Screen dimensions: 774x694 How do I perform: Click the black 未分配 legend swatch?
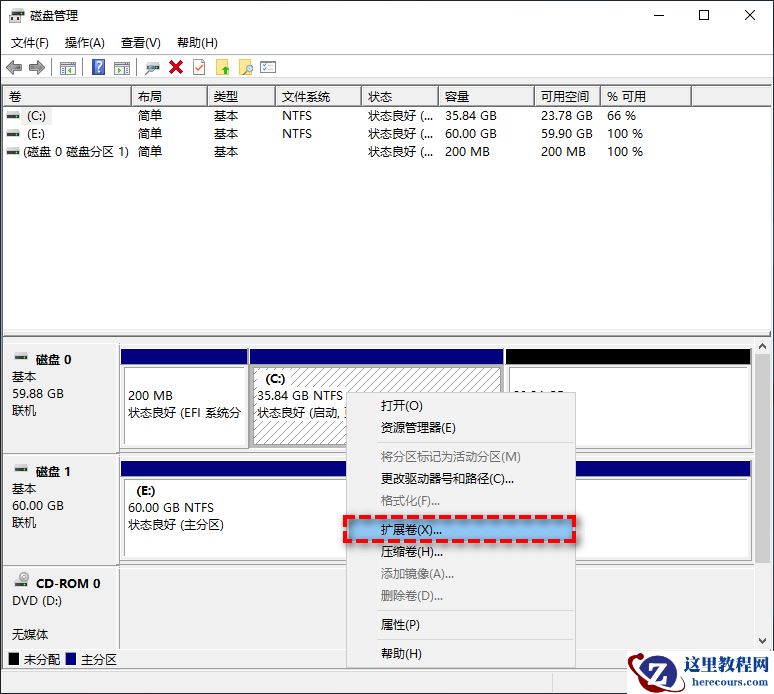click(x=14, y=659)
